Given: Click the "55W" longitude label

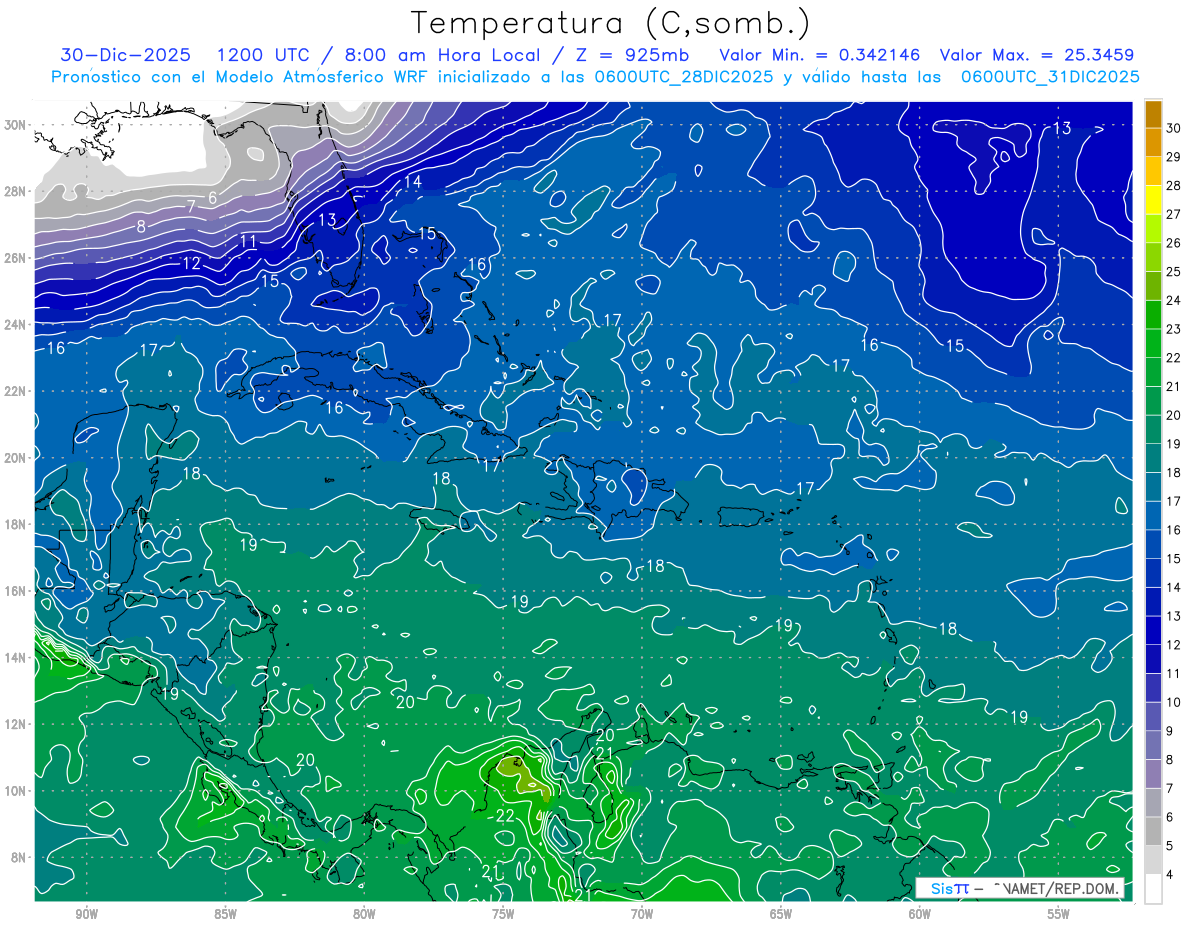Looking at the screenshot, I should point(1059,914).
